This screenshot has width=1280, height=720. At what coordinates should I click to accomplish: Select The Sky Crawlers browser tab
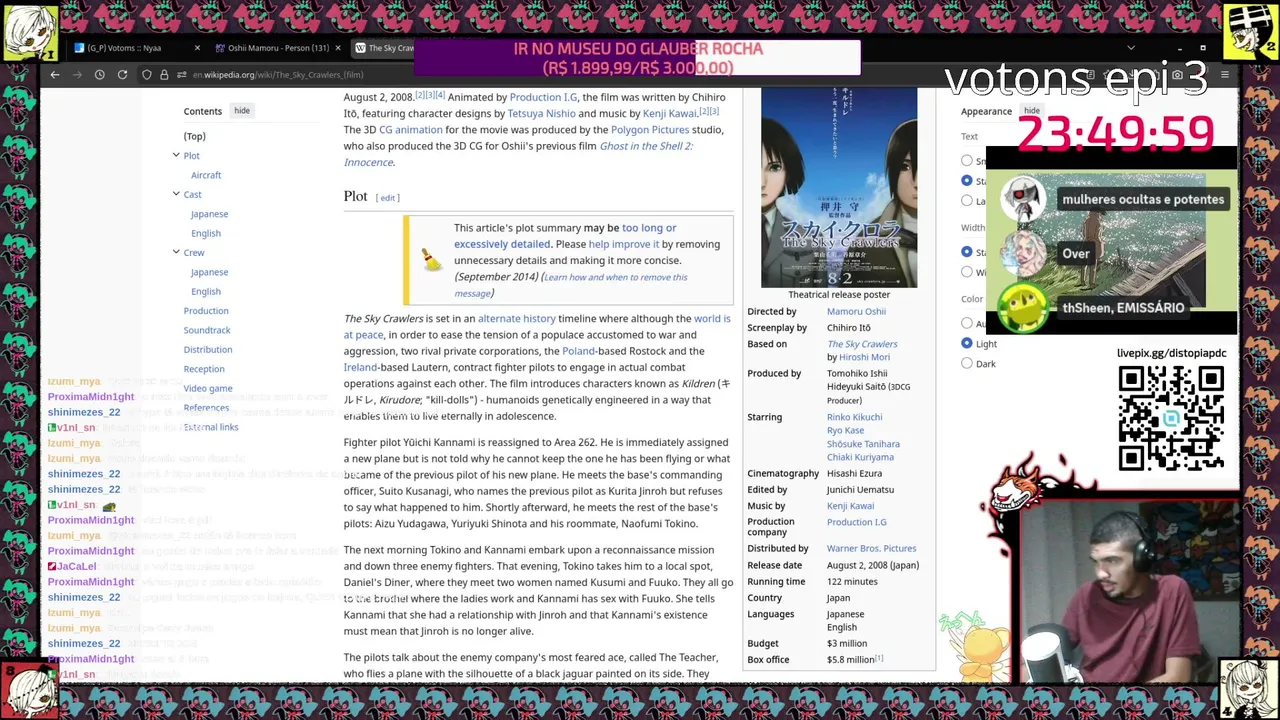tap(383, 48)
